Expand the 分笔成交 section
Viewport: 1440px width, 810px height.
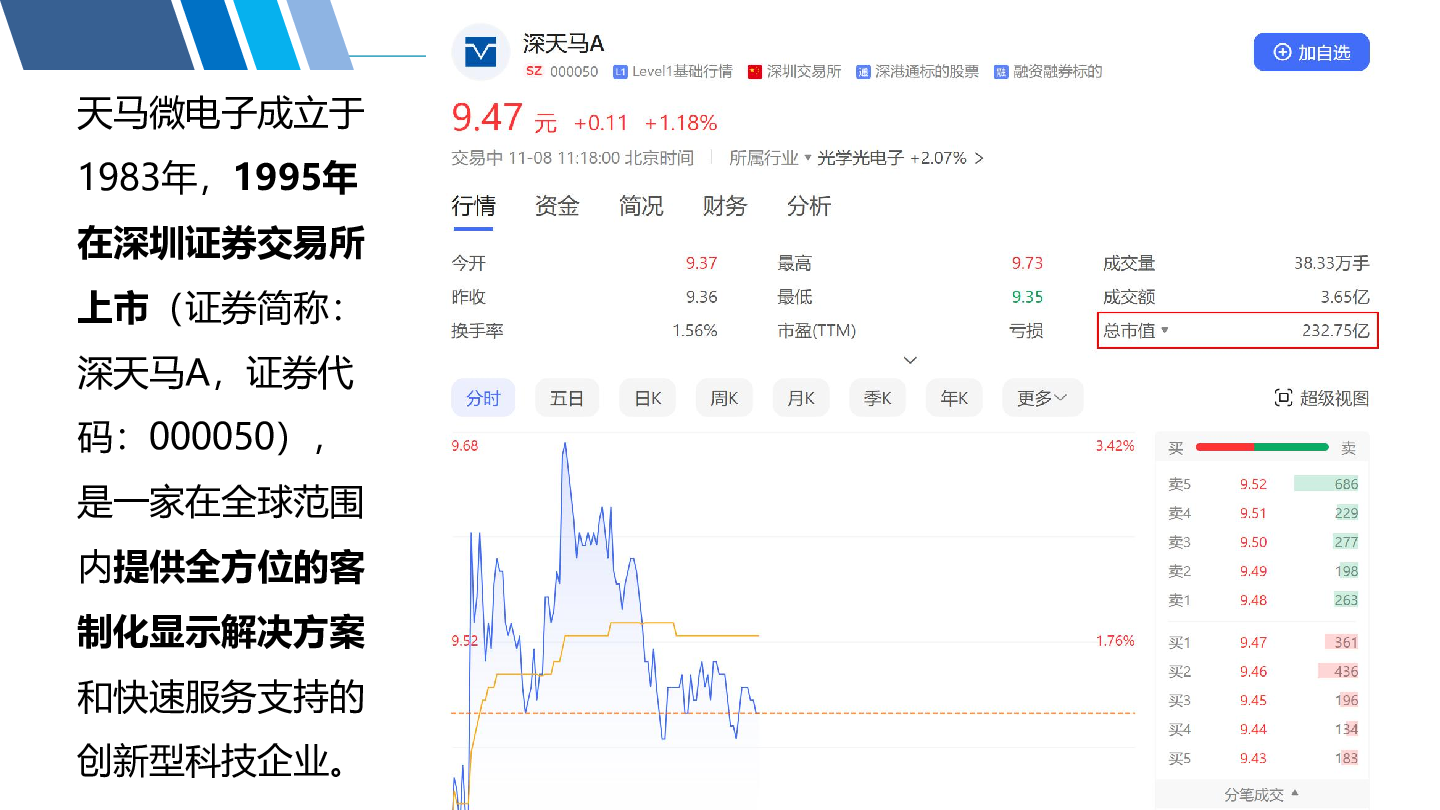coord(1262,795)
